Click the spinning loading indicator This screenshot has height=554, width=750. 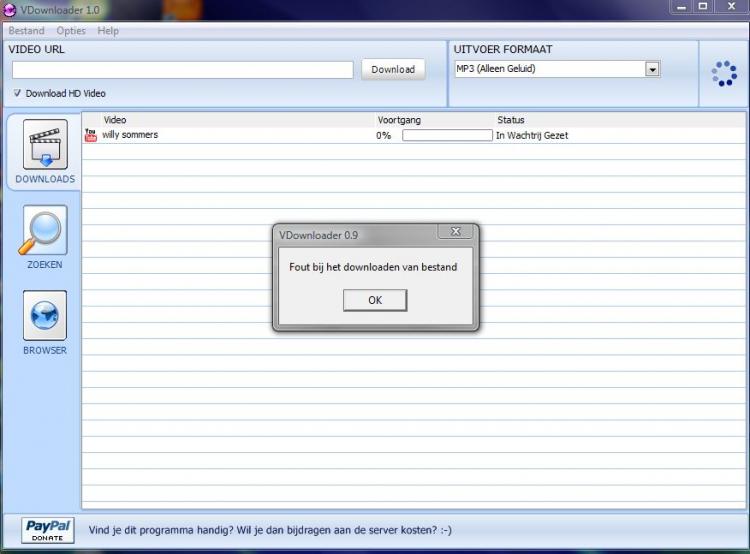point(723,73)
